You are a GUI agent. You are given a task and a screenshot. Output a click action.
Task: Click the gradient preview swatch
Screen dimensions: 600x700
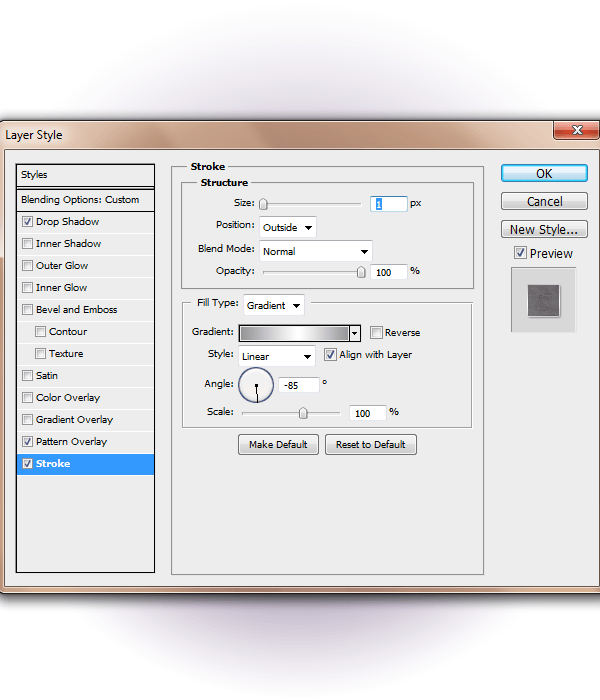pos(295,333)
